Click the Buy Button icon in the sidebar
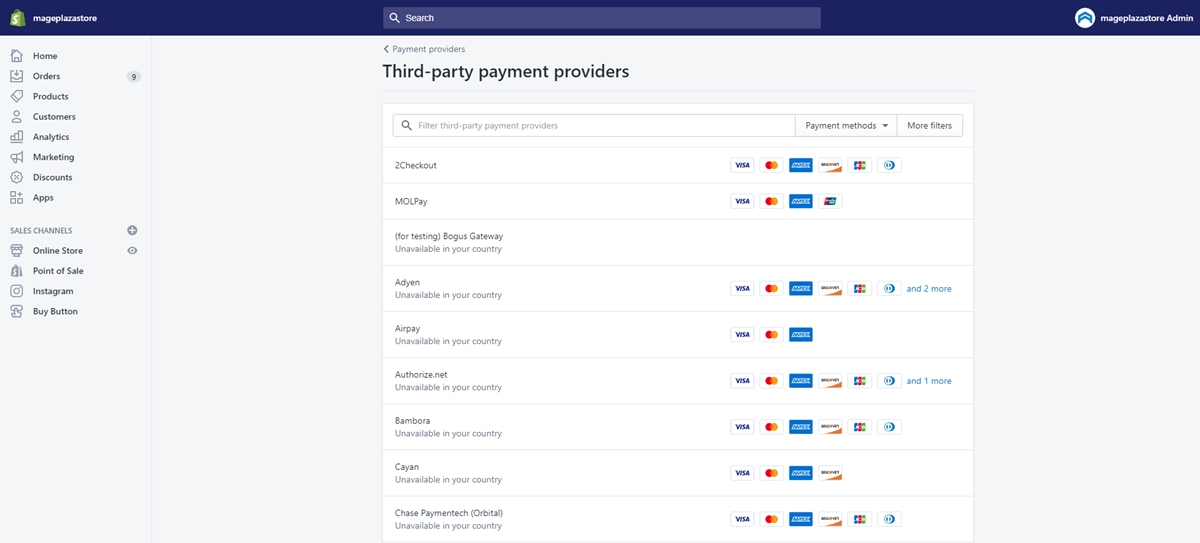Screen dimensions: 1200x543 click(x=16, y=311)
